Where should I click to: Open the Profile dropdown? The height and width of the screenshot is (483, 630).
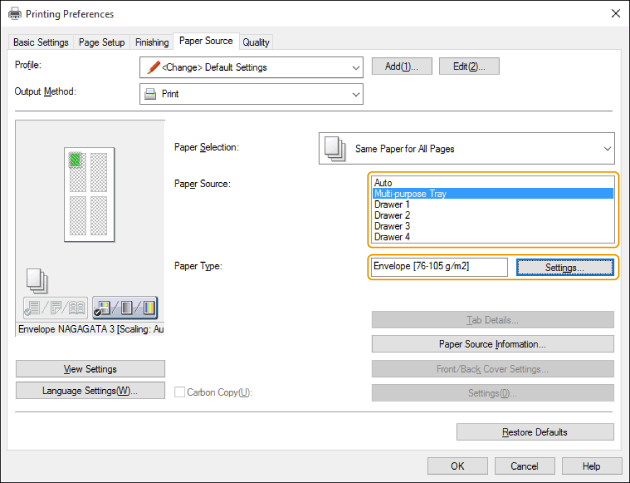pyautogui.click(x=356, y=67)
